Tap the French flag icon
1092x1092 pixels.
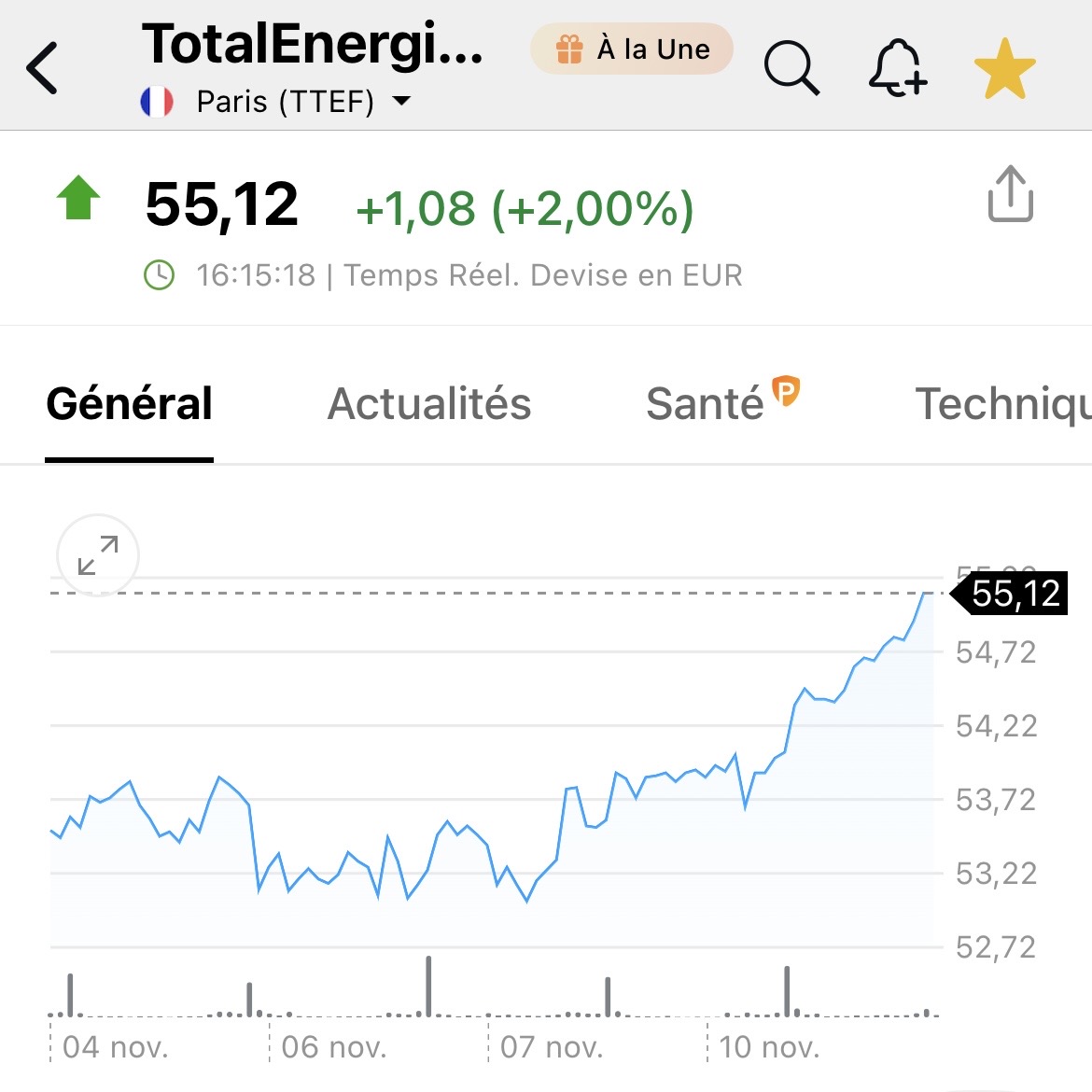click(157, 101)
